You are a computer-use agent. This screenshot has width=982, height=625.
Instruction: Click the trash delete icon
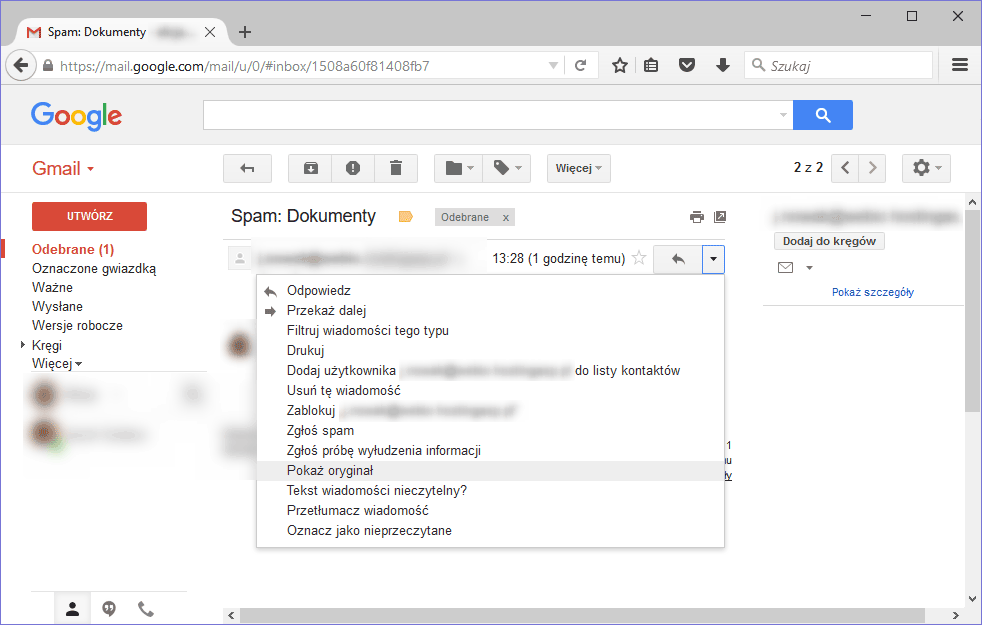click(396, 168)
